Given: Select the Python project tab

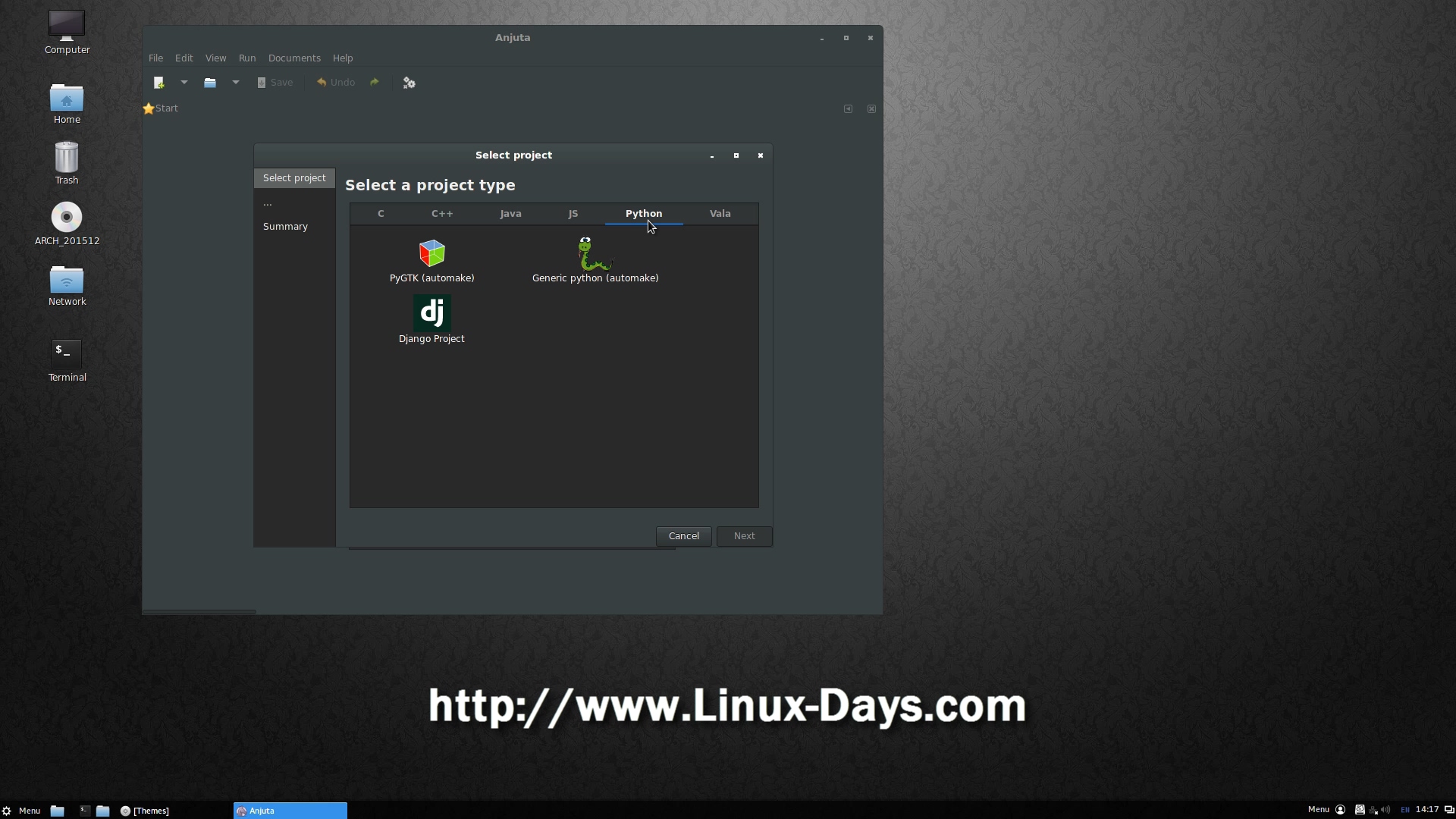Looking at the screenshot, I should click(x=644, y=214).
